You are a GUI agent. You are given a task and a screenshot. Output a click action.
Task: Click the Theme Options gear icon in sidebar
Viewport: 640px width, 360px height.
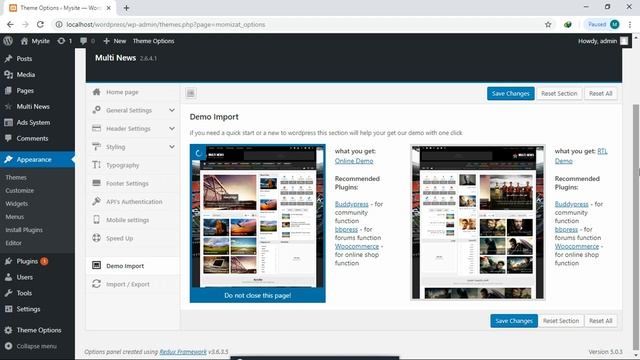(x=8, y=330)
